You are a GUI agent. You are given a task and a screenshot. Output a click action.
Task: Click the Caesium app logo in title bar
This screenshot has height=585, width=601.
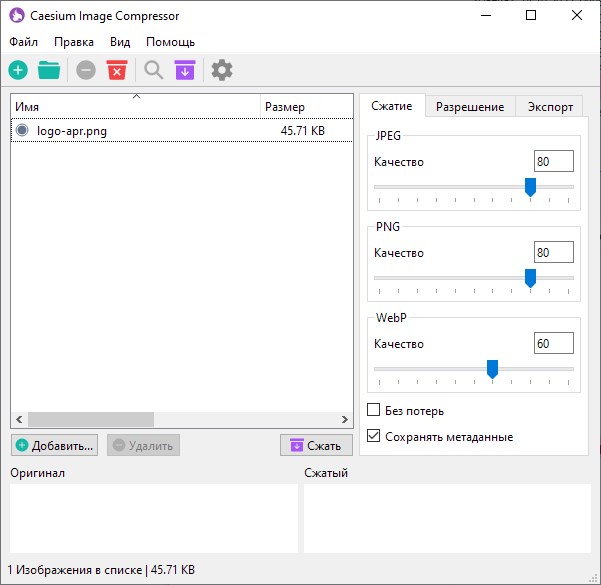(x=17, y=16)
